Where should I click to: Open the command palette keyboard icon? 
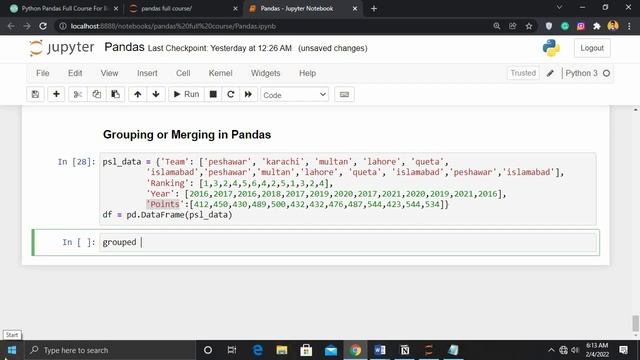click(x=344, y=94)
